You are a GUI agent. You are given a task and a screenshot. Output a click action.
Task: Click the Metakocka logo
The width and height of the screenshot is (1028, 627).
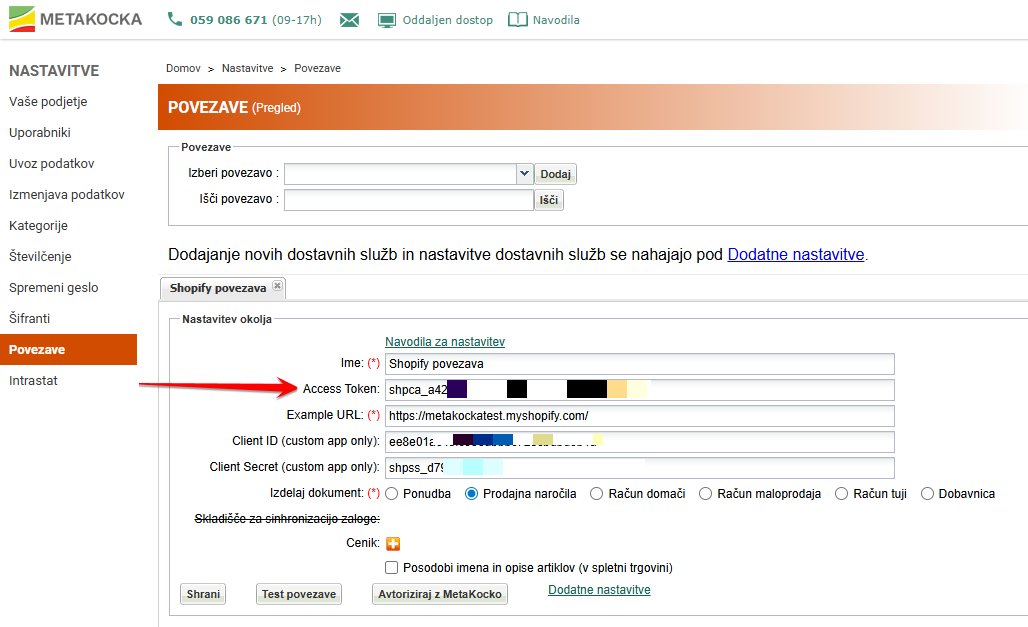[x=75, y=19]
